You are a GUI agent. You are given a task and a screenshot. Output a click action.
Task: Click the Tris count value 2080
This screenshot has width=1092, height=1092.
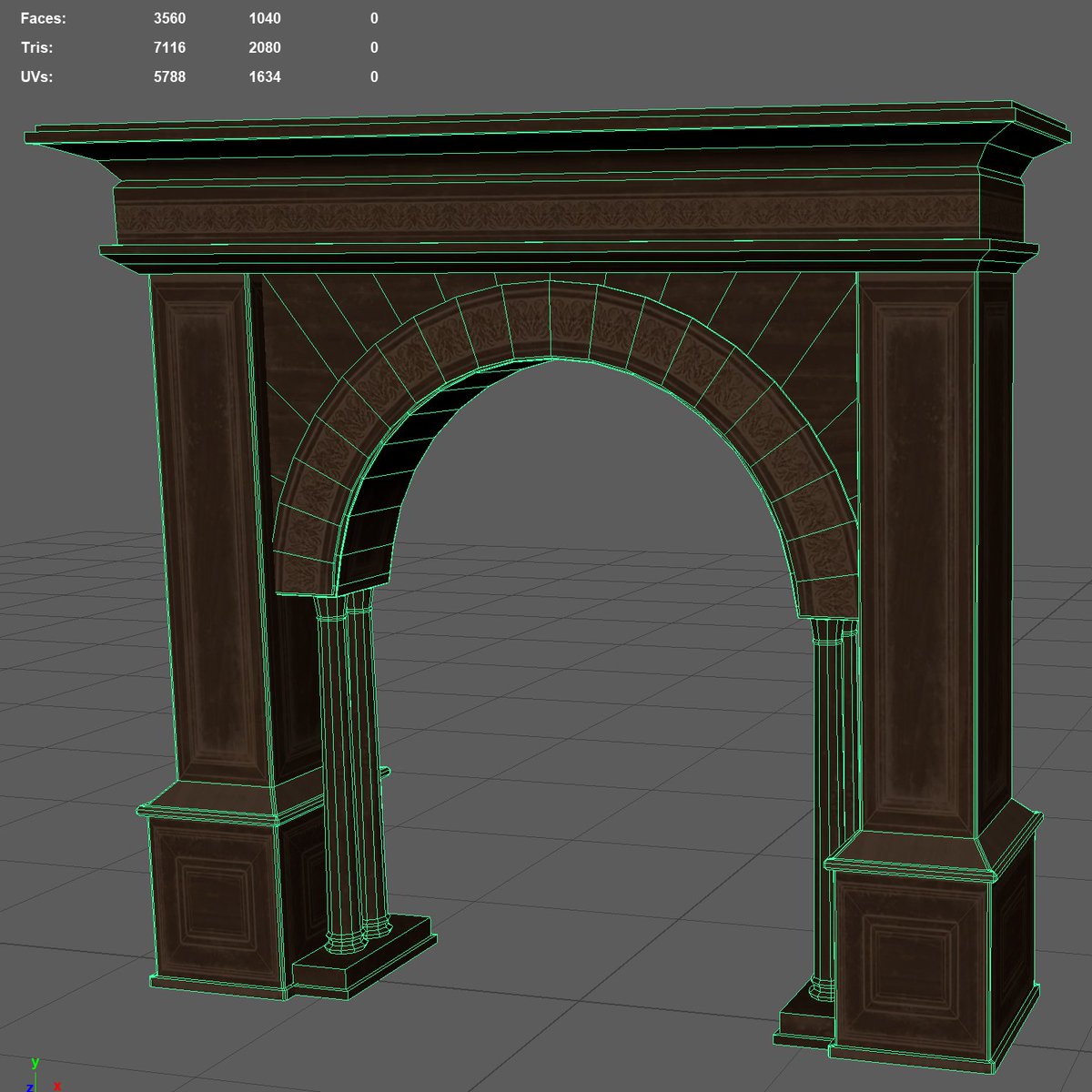pos(265,47)
